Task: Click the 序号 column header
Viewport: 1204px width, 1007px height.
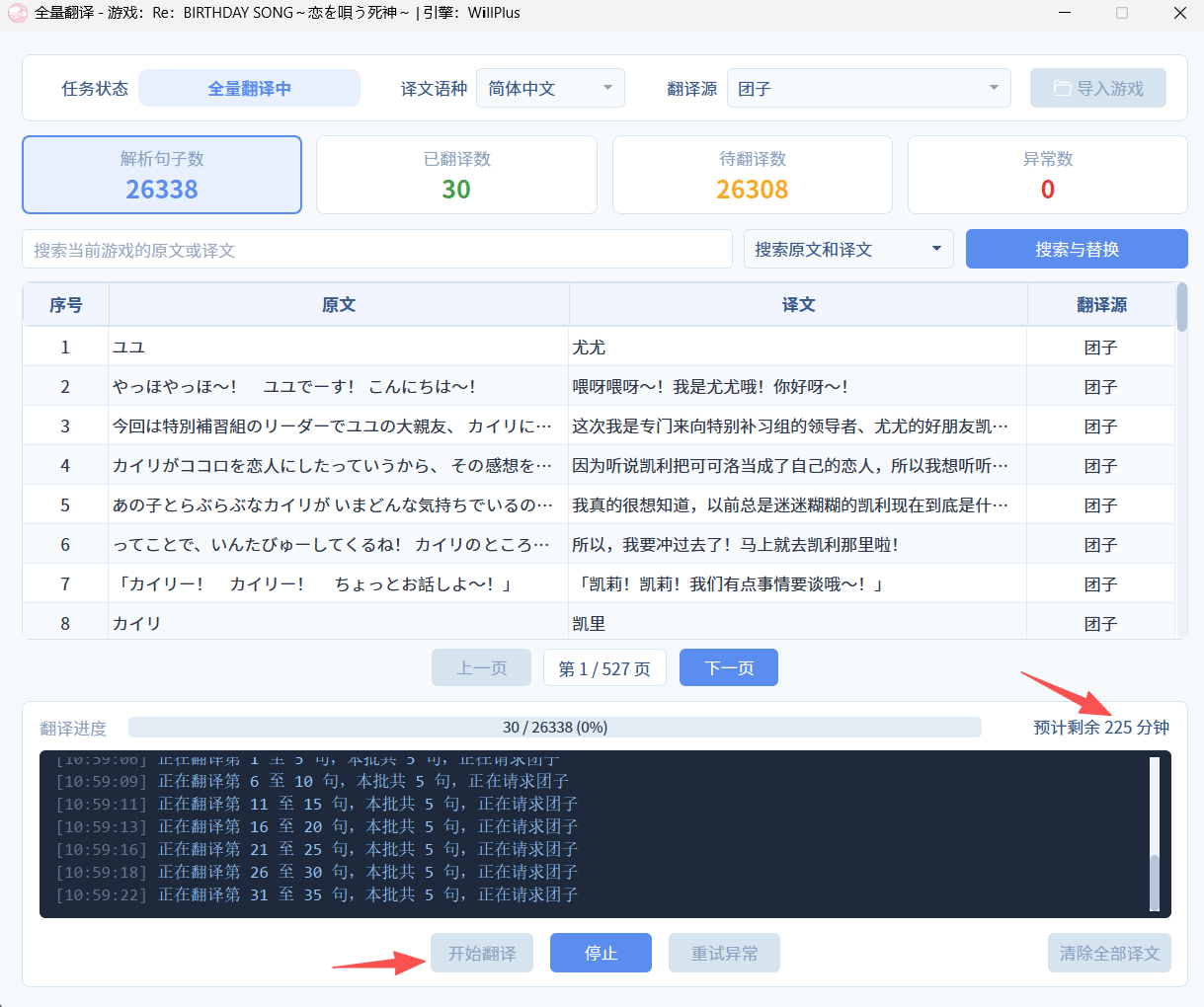Action: [65, 305]
